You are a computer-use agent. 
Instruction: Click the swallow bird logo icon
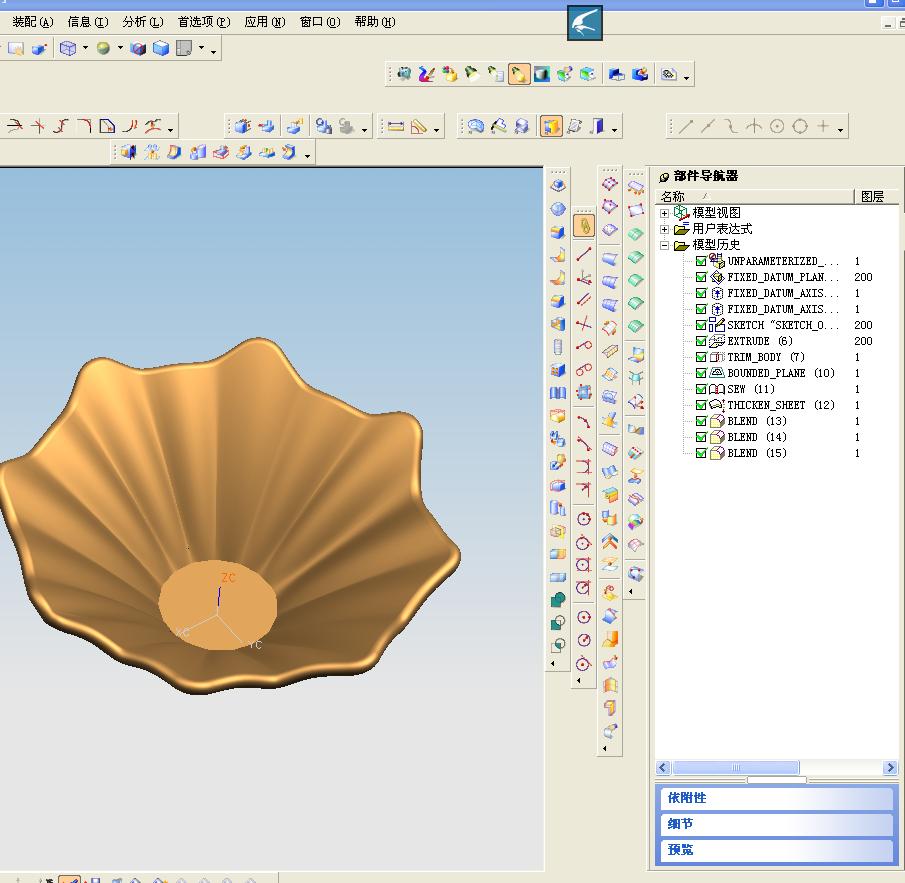pyautogui.click(x=585, y=23)
